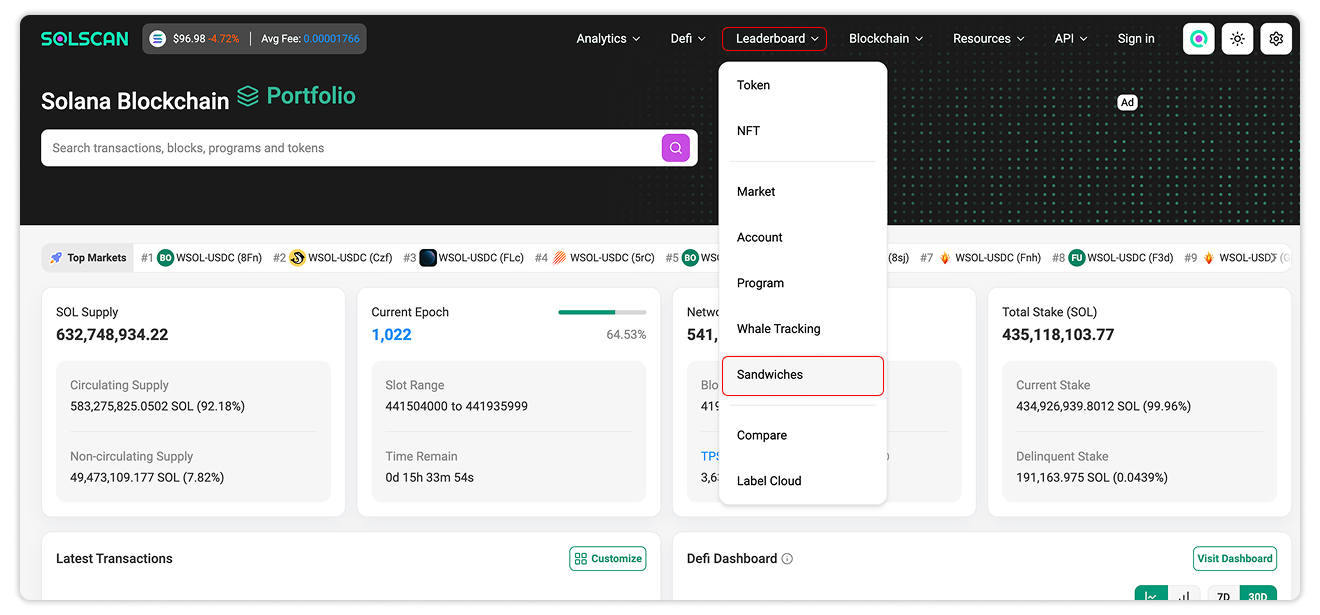The image size is (1320, 615).
Task: Expand the Defi menu
Action: (x=688, y=39)
